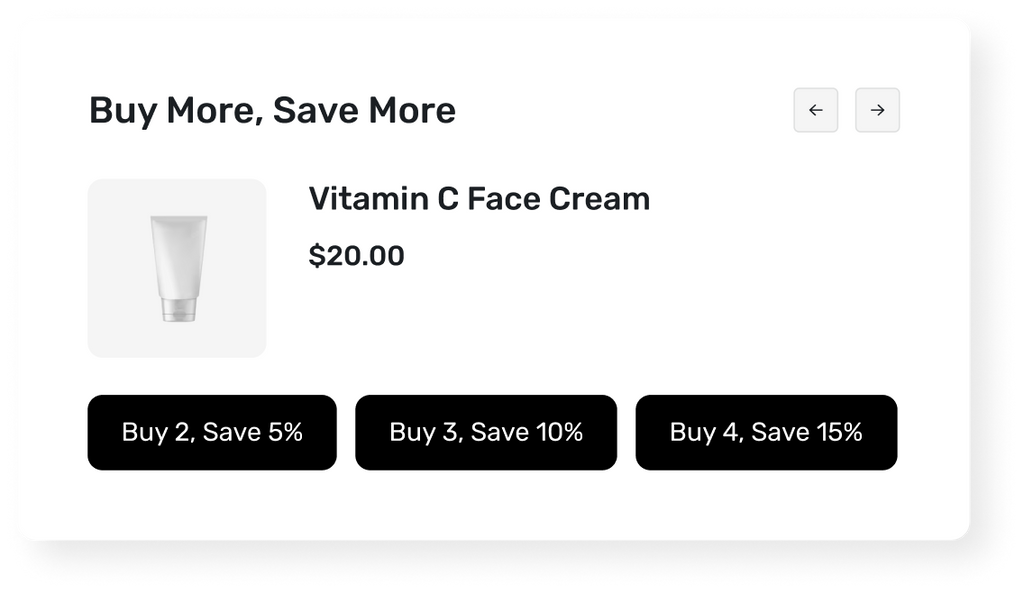Select the Buy 2, Save 5% option
Image resolution: width=1024 pixels, height=594 pixels.
pyautogui.click(x=212, y=432)
